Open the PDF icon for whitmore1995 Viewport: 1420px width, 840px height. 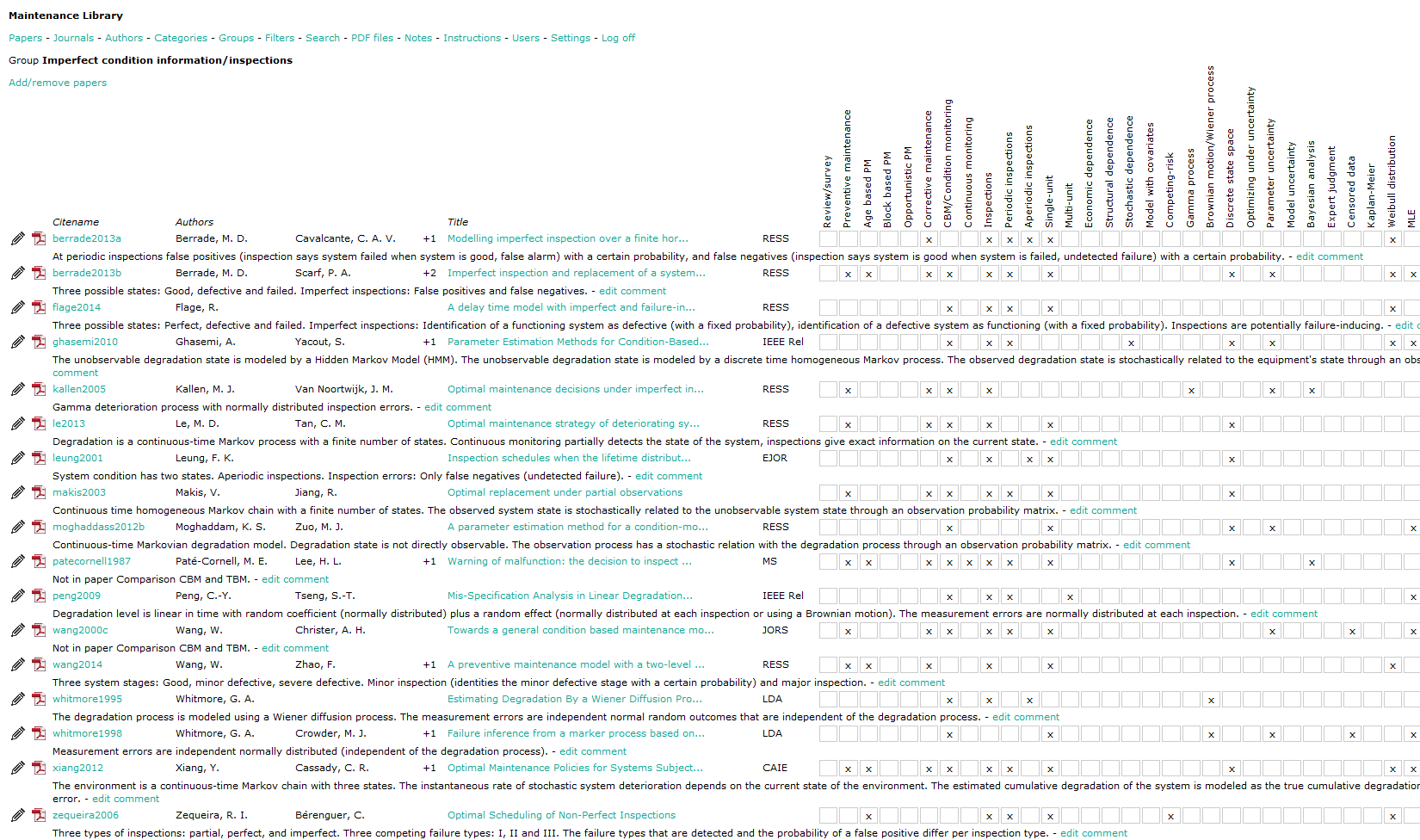pos(39,699)
